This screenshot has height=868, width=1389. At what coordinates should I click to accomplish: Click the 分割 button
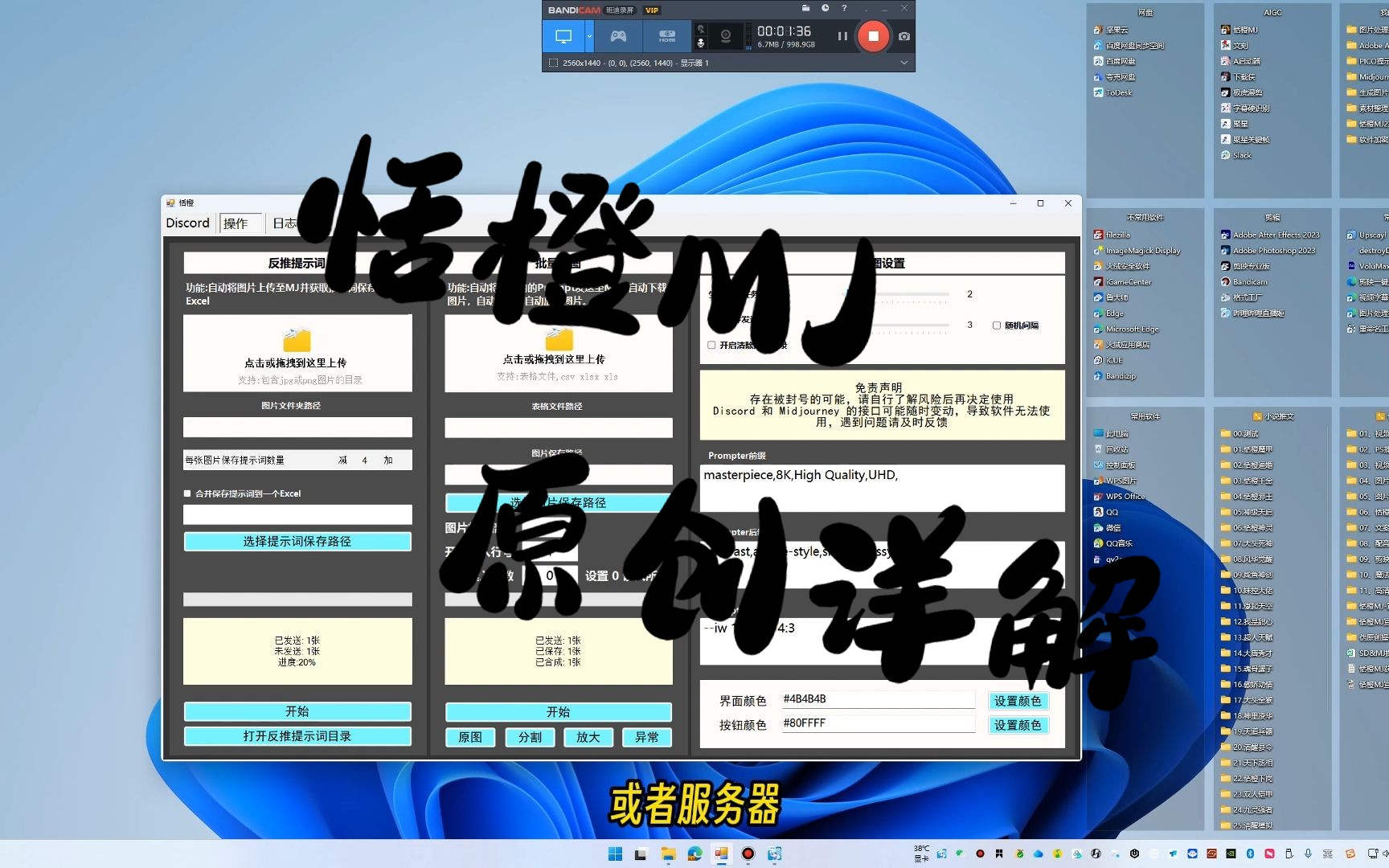click(530, 737)
